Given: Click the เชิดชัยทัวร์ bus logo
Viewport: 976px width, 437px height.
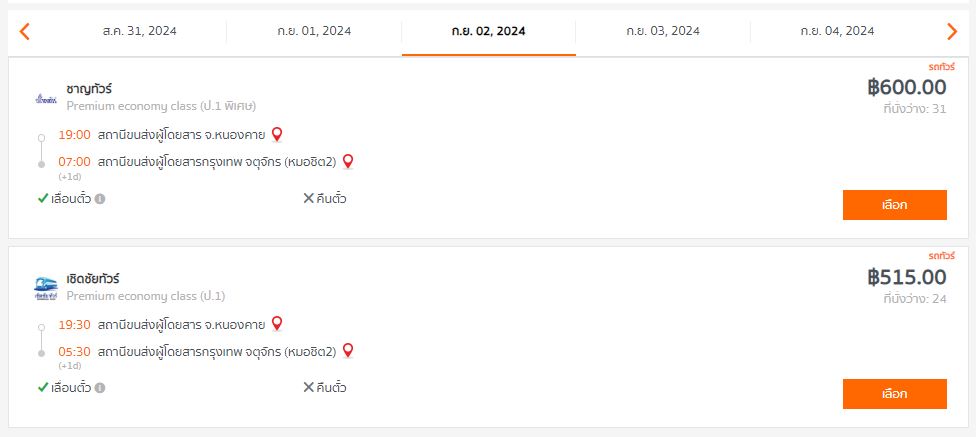Looking at the screenshot, I should 46,288.
